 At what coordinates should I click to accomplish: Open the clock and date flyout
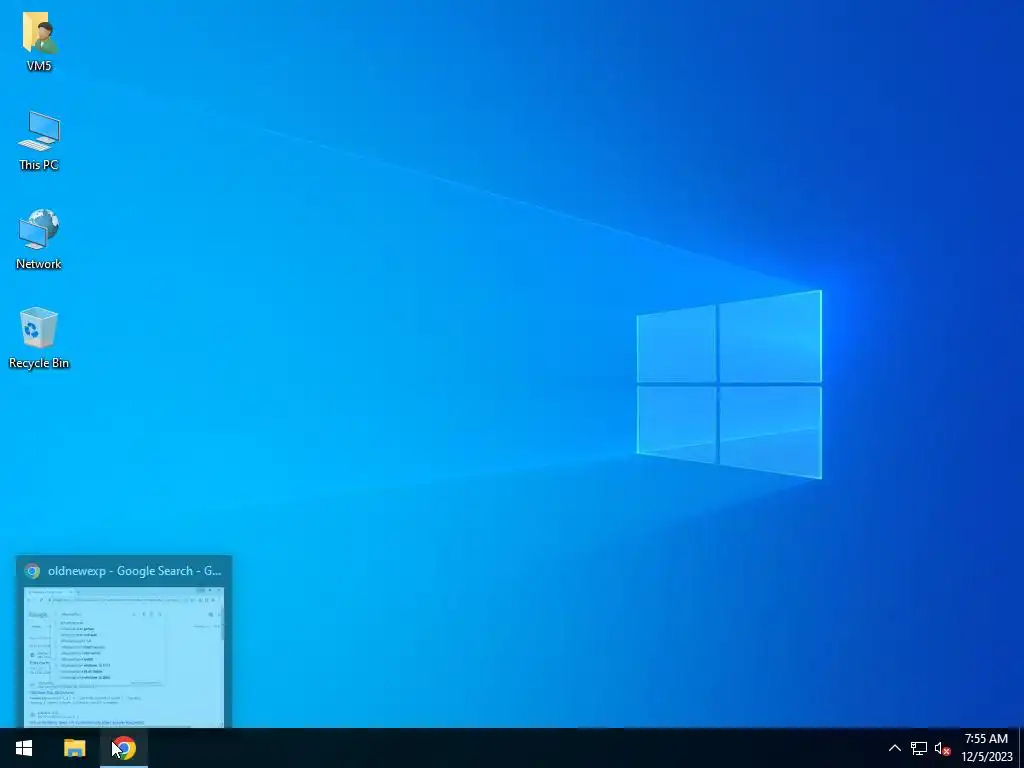pos(986,748)
